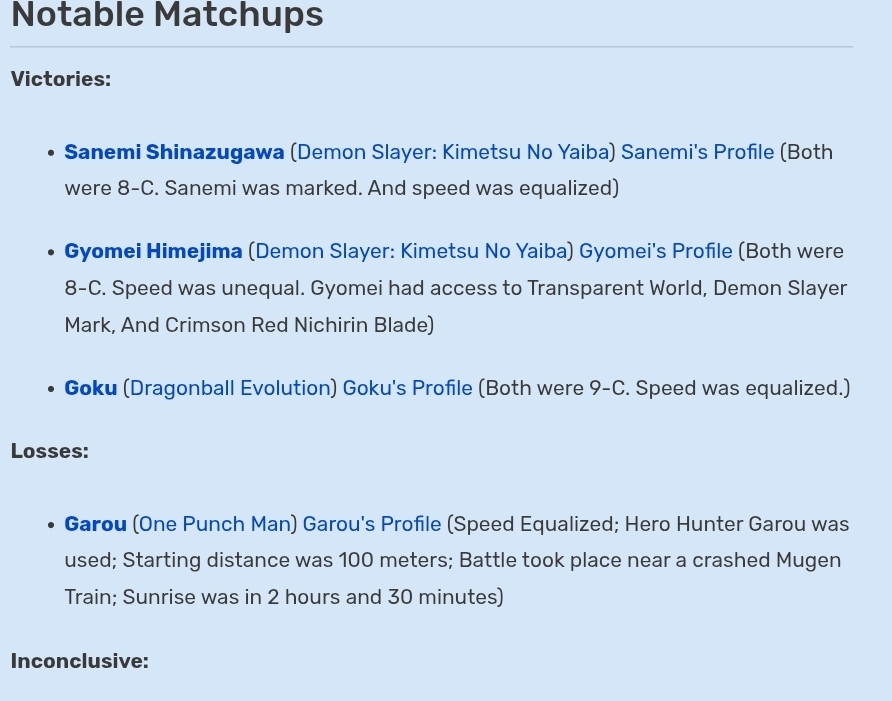Open the Goku character link
Image resolution: width=892 pixels, height=701 pixels.
(90, 388)
